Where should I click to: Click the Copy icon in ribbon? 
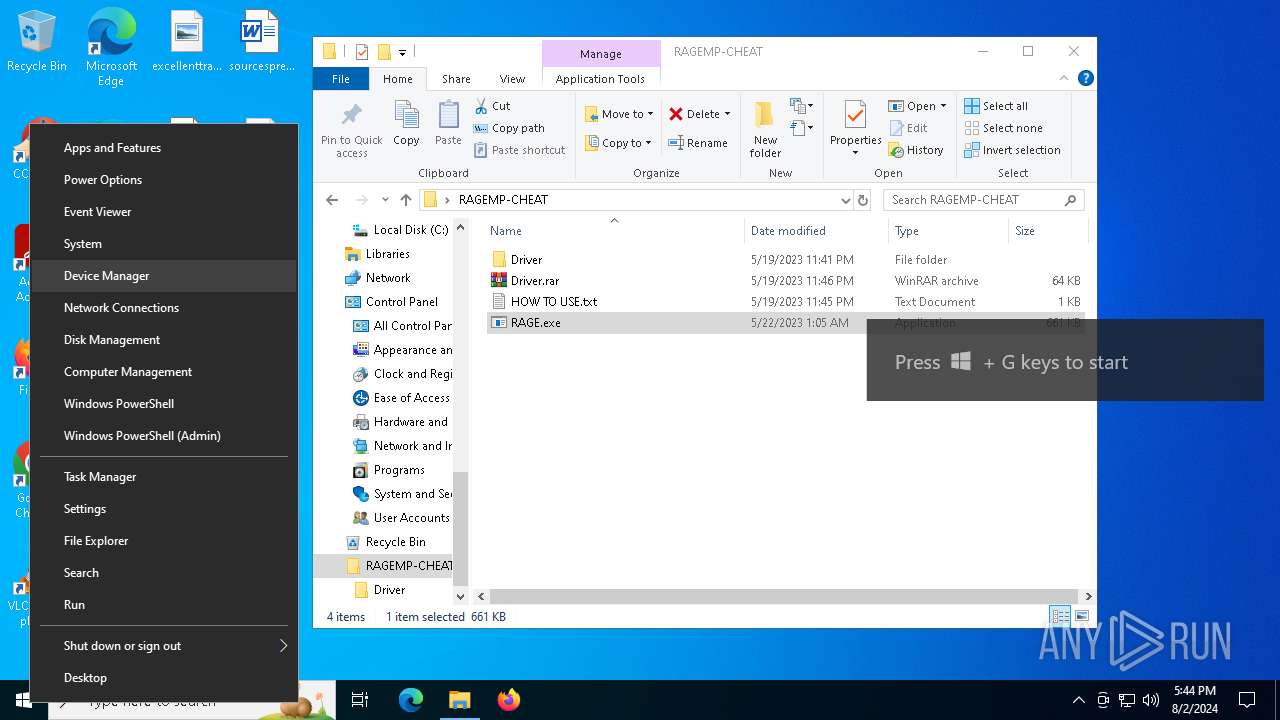point(406,124)
